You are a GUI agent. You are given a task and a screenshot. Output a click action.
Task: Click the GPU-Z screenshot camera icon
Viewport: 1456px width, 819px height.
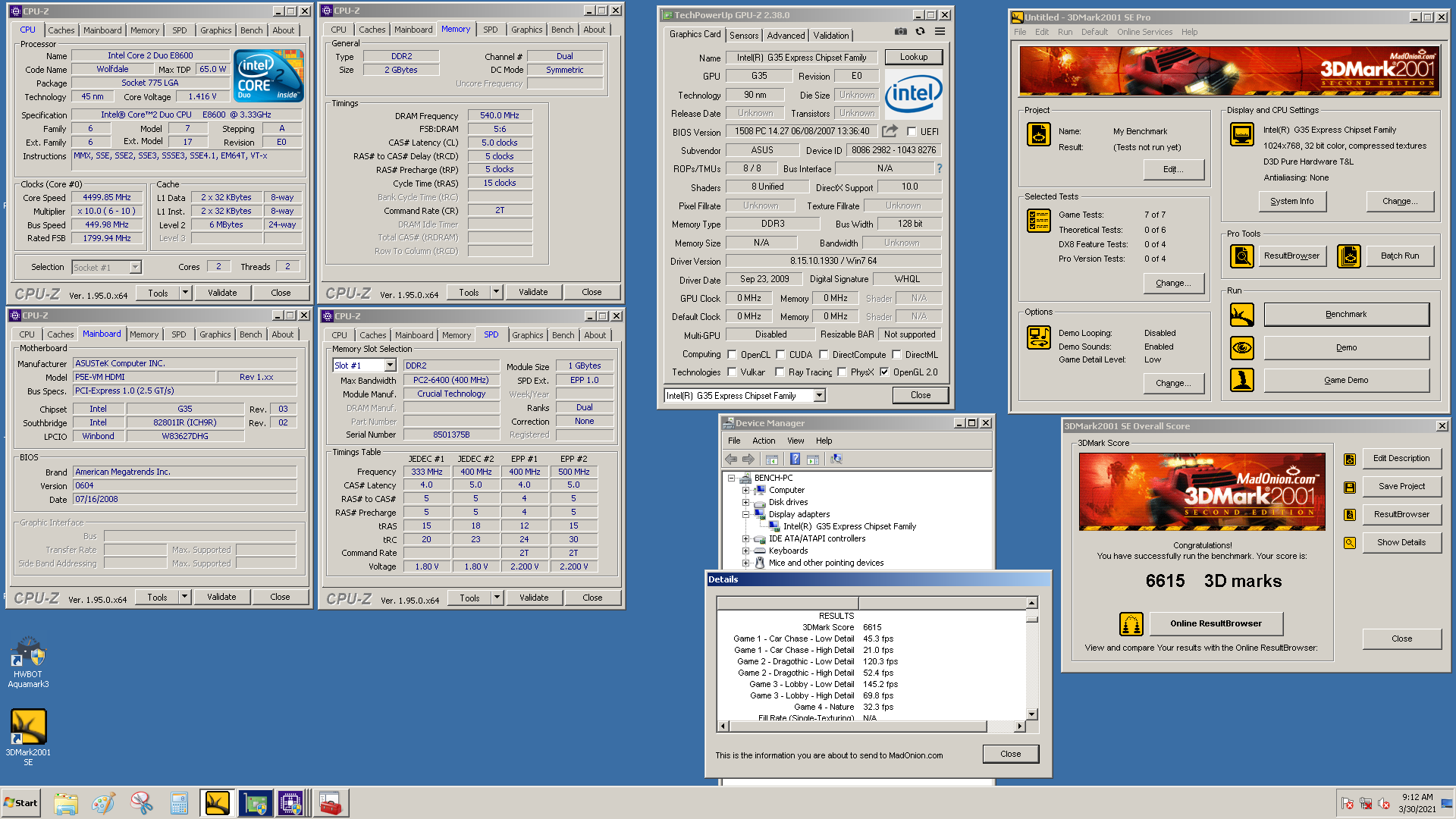pos(900,32)
